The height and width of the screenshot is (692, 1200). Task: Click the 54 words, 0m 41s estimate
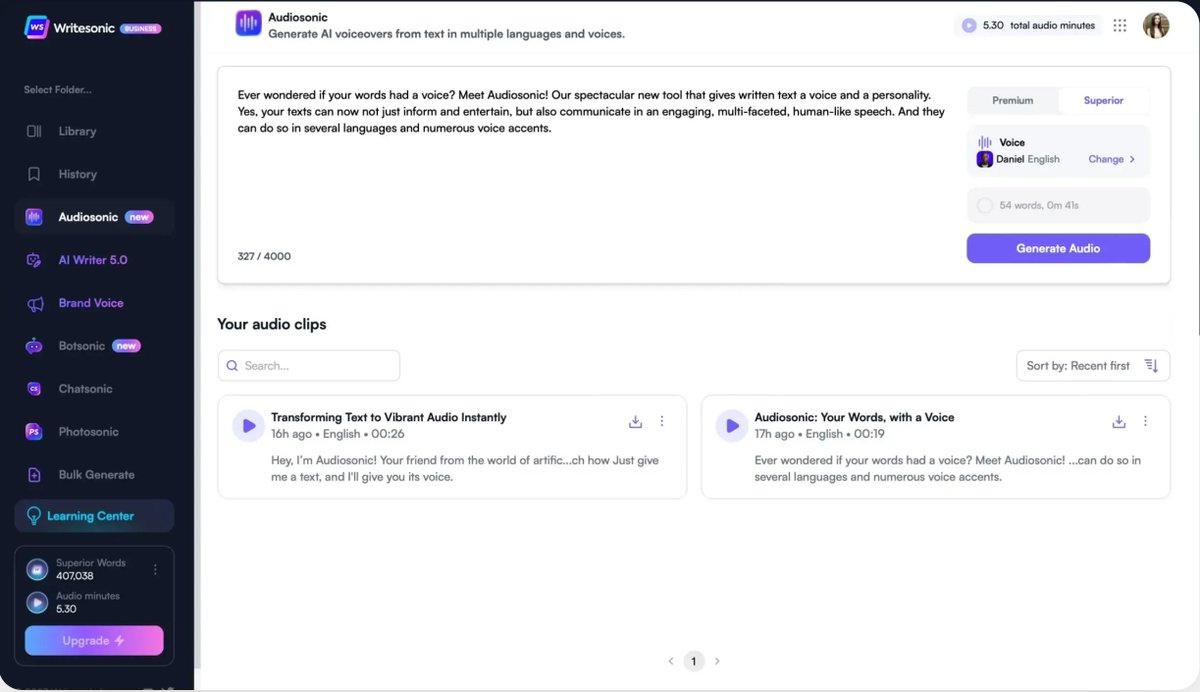tap(1058, 205)
